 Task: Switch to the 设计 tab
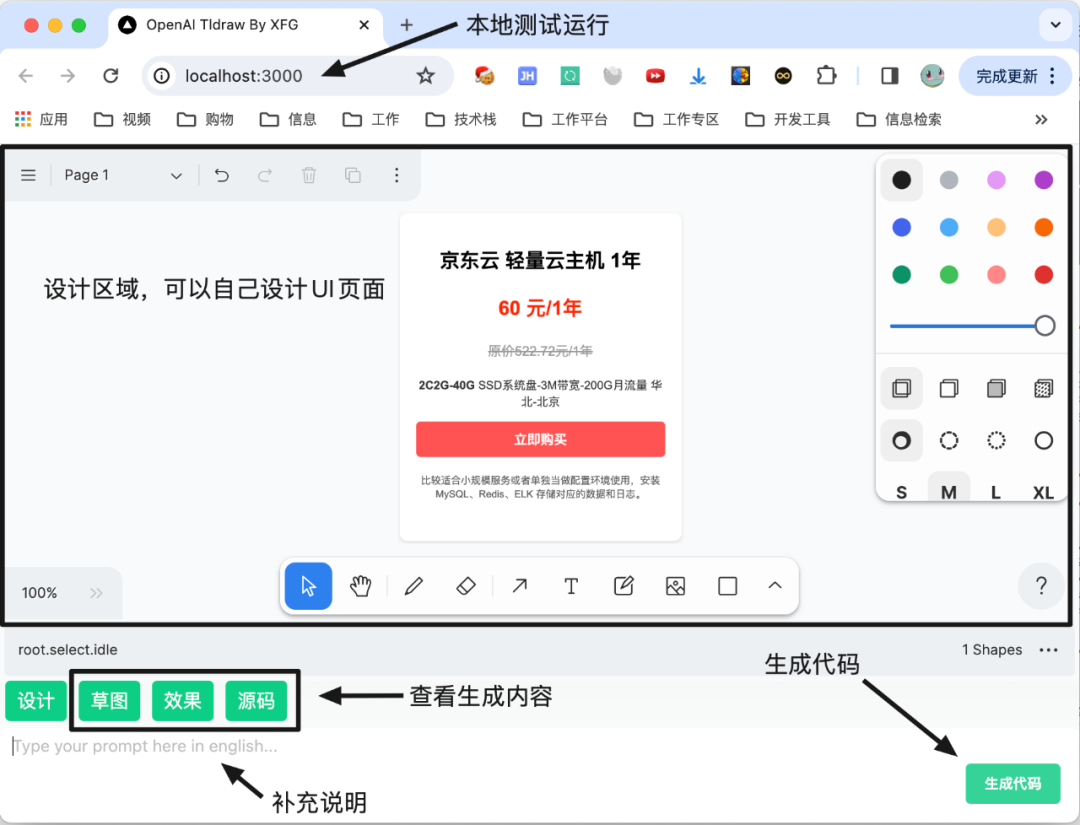[x=36, y=701]
